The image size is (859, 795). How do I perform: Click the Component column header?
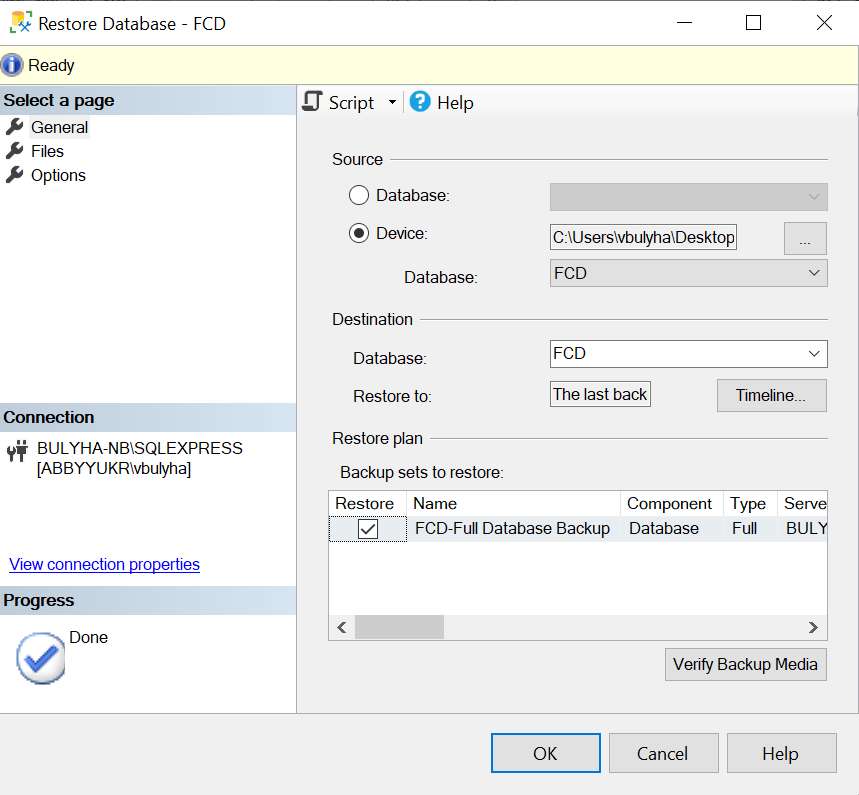tap(672, 504)
